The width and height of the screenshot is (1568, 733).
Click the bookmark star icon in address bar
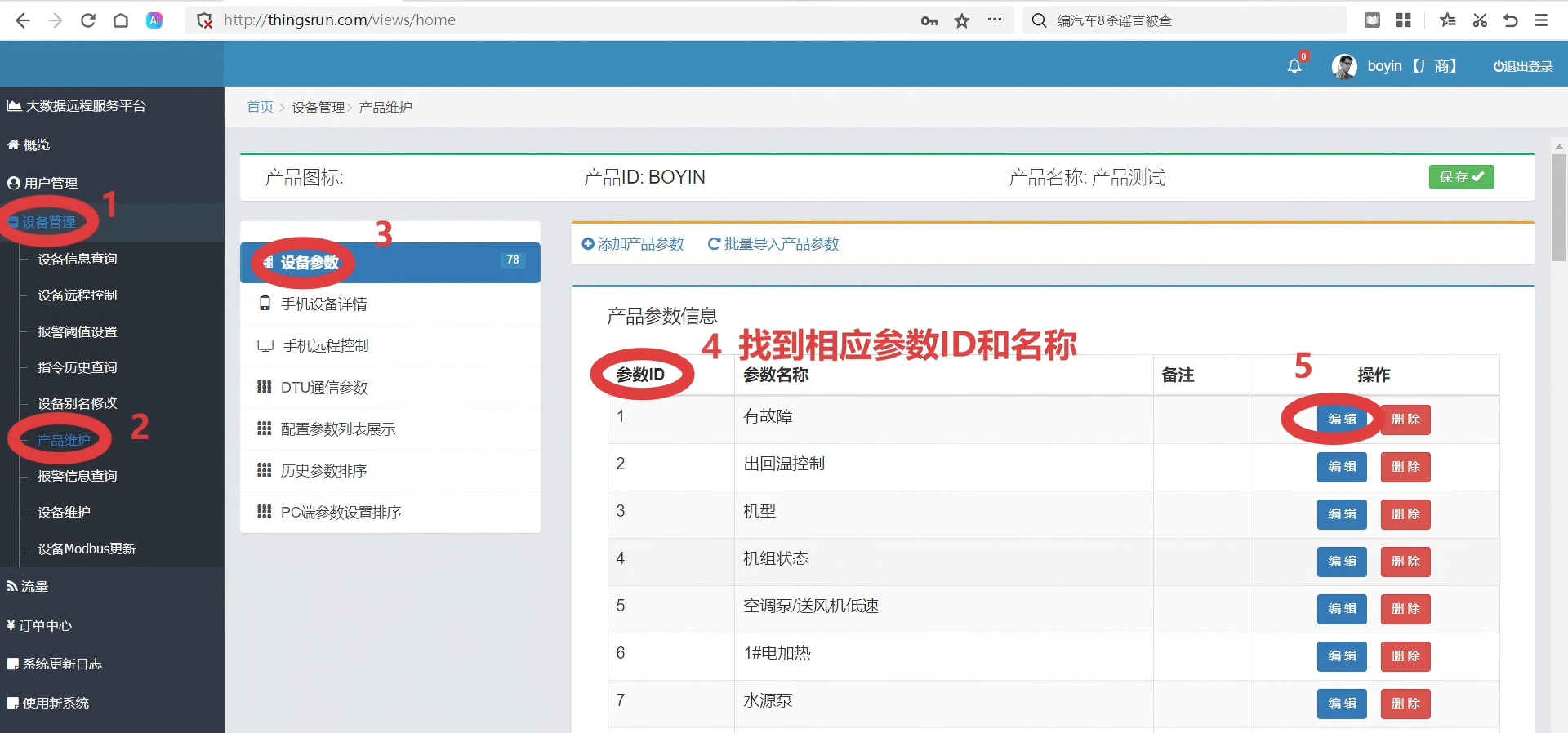pos(962,20)
